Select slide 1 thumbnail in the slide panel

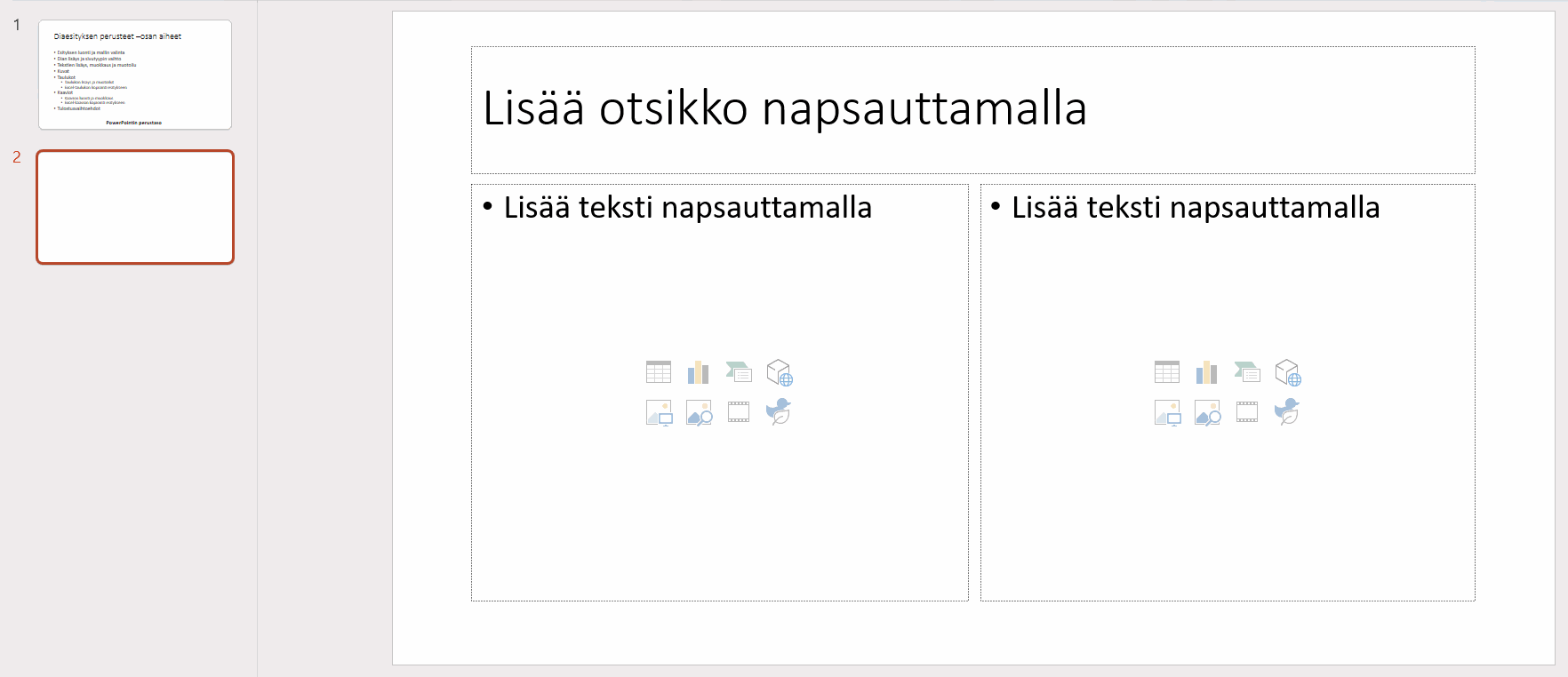coord(135,75)
